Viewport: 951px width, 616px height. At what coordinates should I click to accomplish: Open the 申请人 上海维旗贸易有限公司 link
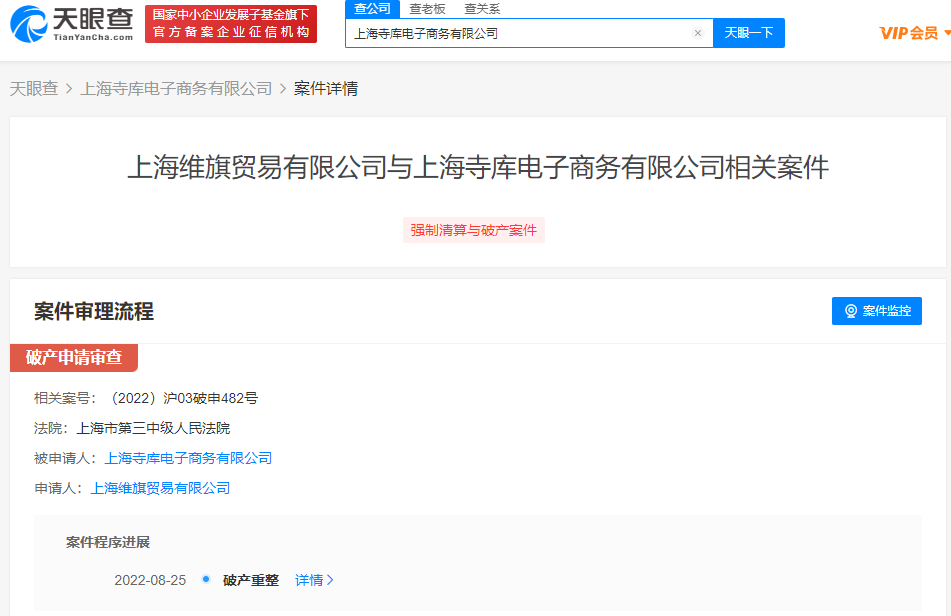pos(160,488)
